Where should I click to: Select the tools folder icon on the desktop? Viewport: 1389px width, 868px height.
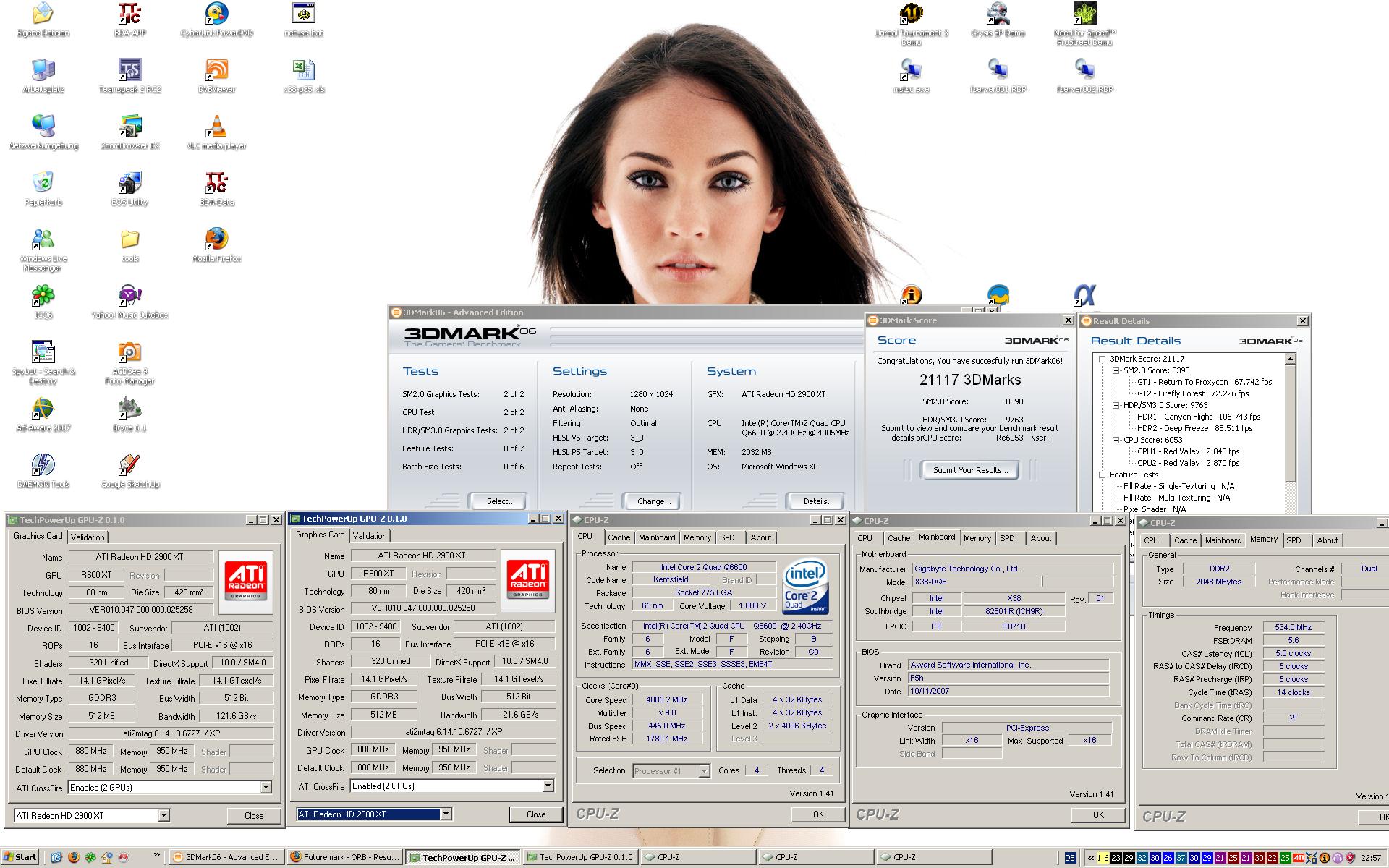pos(130,245)
